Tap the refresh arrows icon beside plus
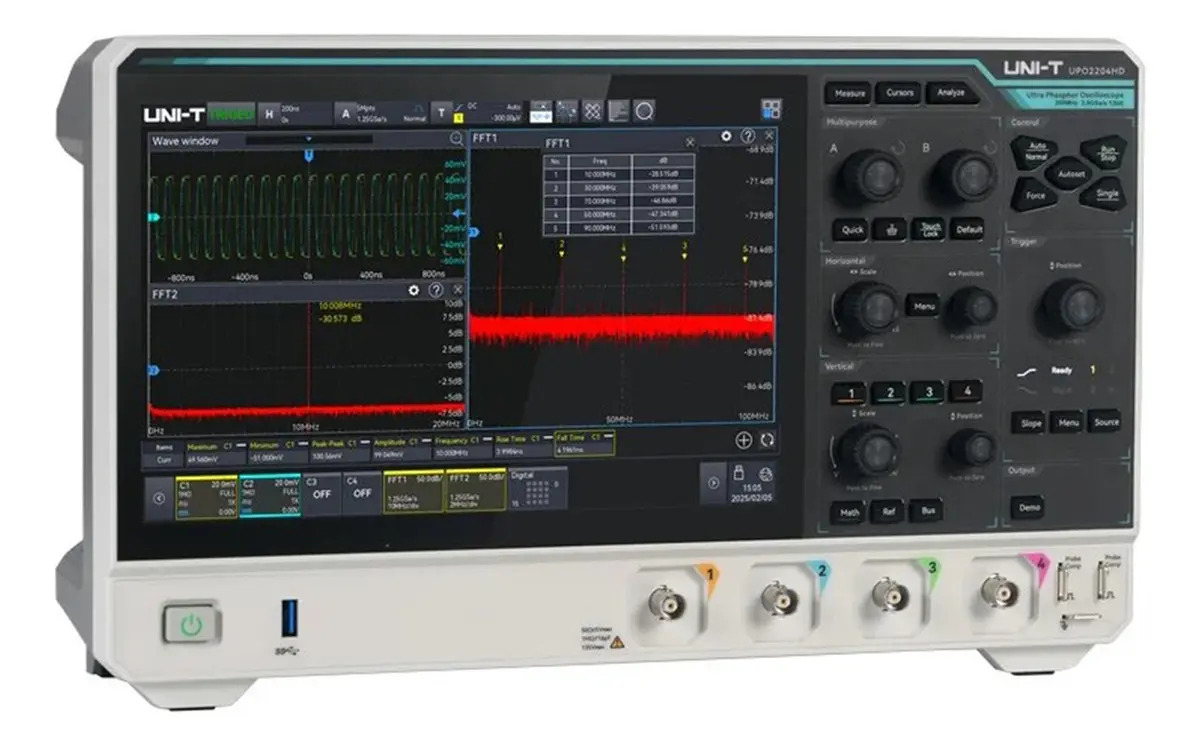This screenshot has width=1200, height=746. pos(767,439)
